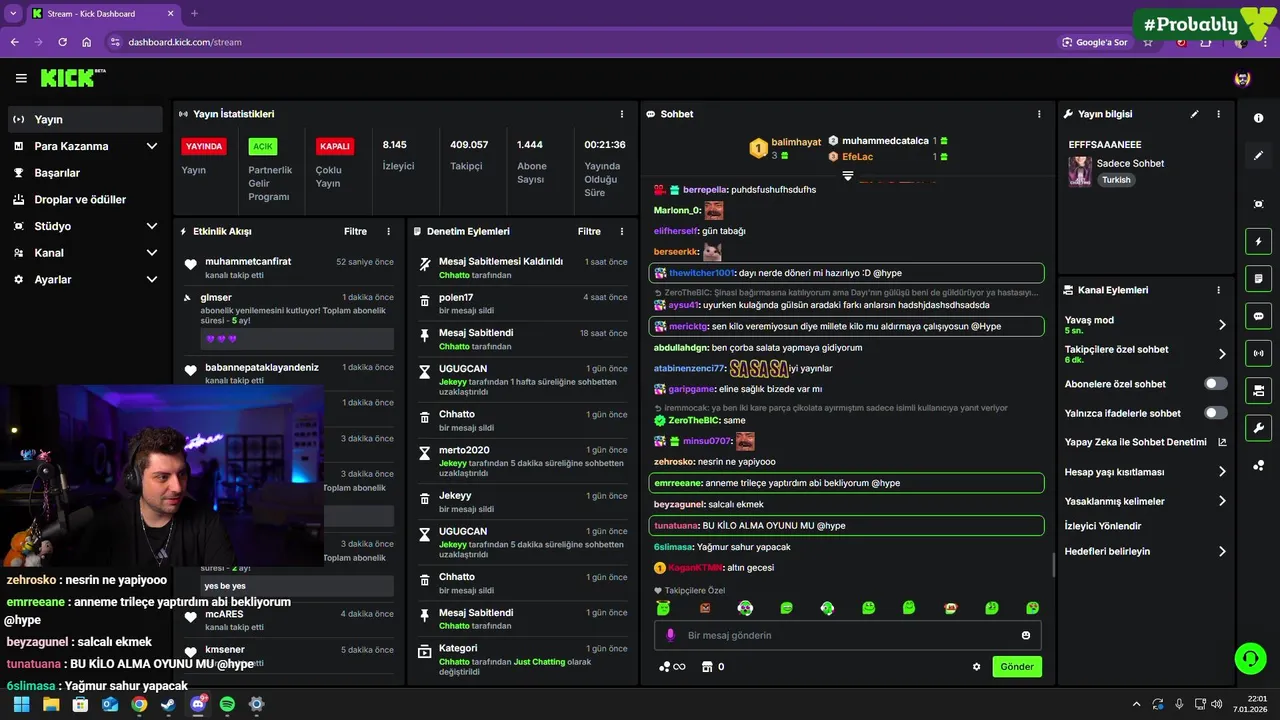Click the shop icon below message box
Viewport: 1280px width, 720px height.
tap(707, 667)
